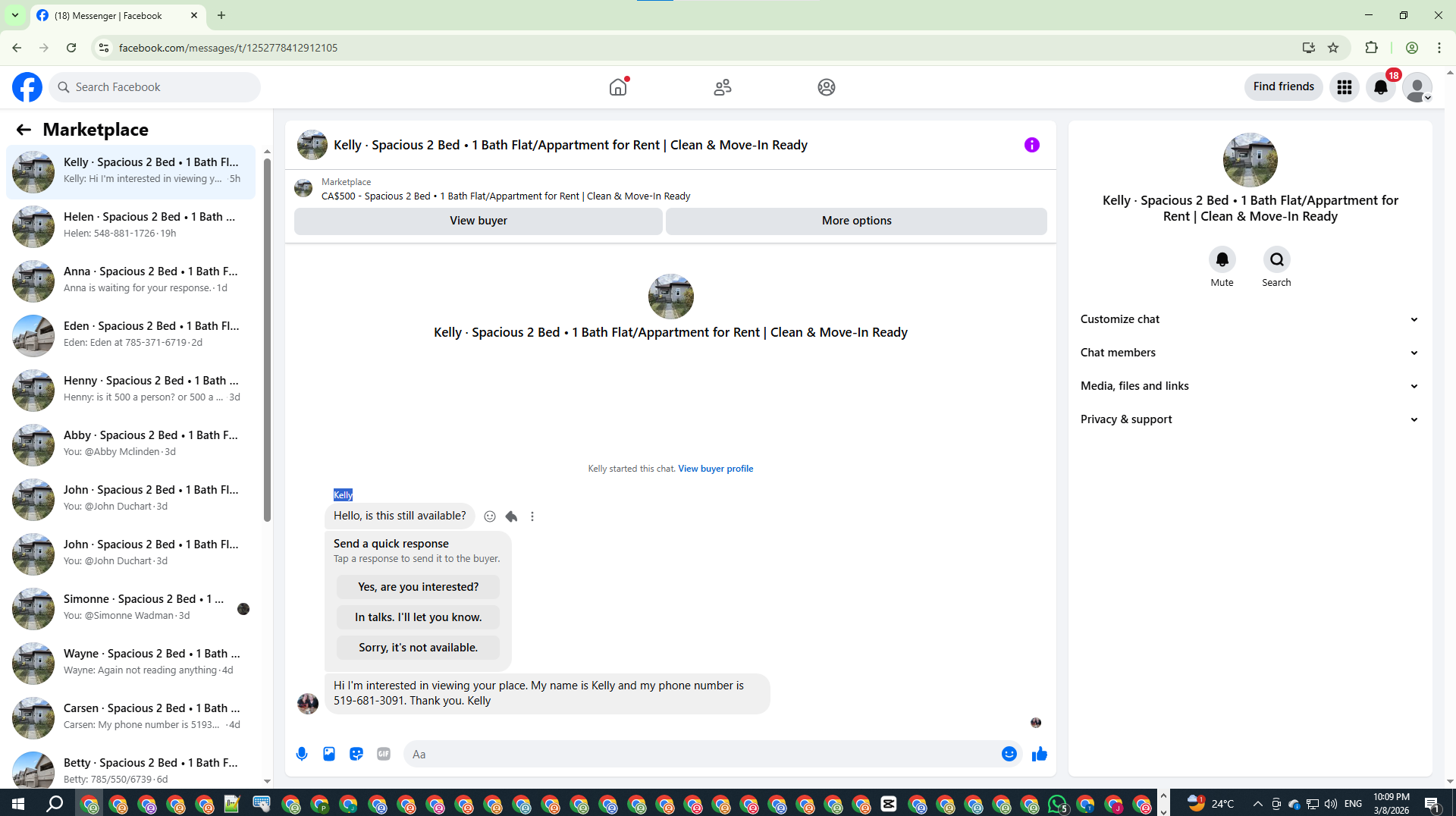The image size is (1456, 816).
Task: Open the CA$500 listing title link
Action: coord(506,196)
